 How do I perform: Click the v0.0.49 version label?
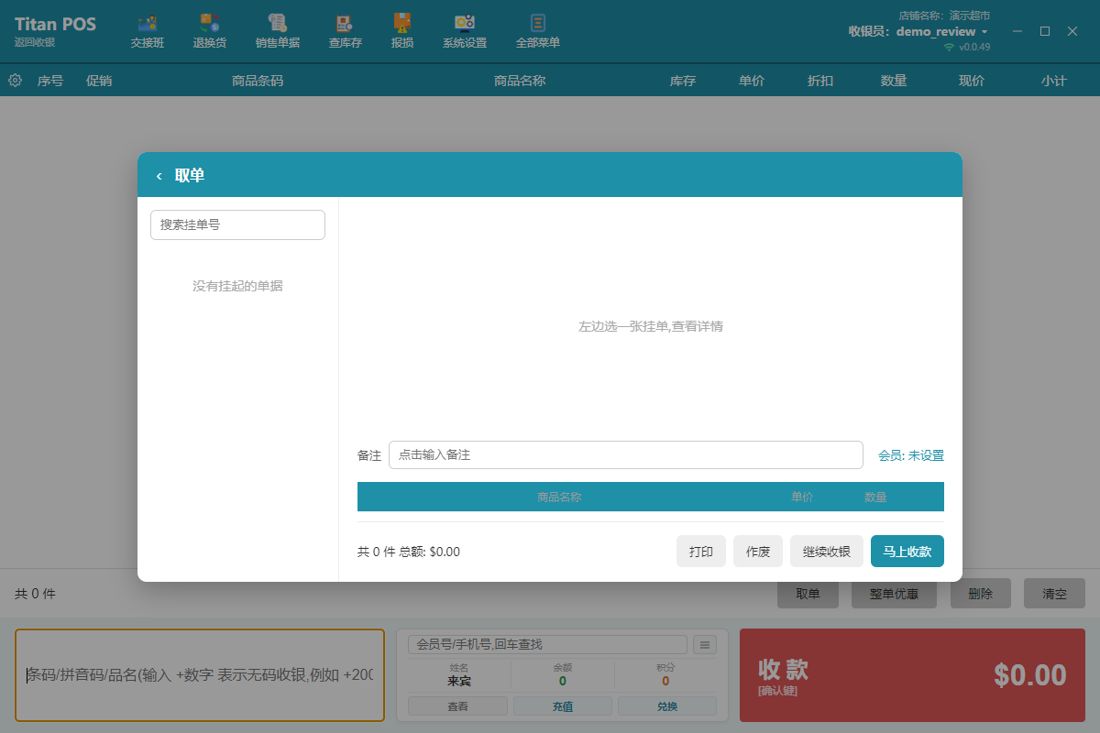click(974, 47)
